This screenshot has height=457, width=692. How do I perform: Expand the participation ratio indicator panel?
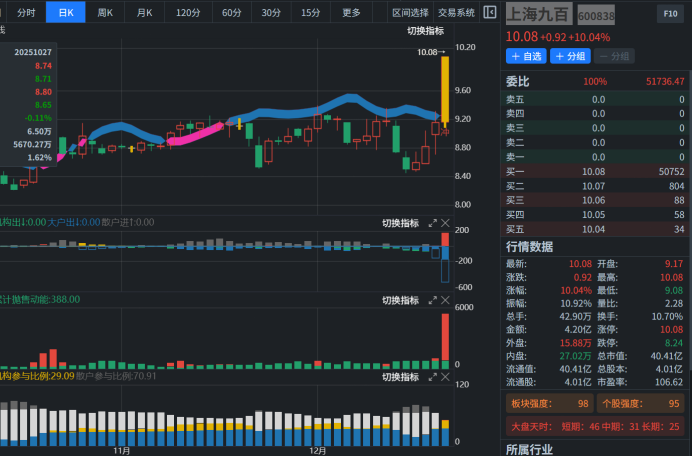pyautogui.click(x=433, y=376)
